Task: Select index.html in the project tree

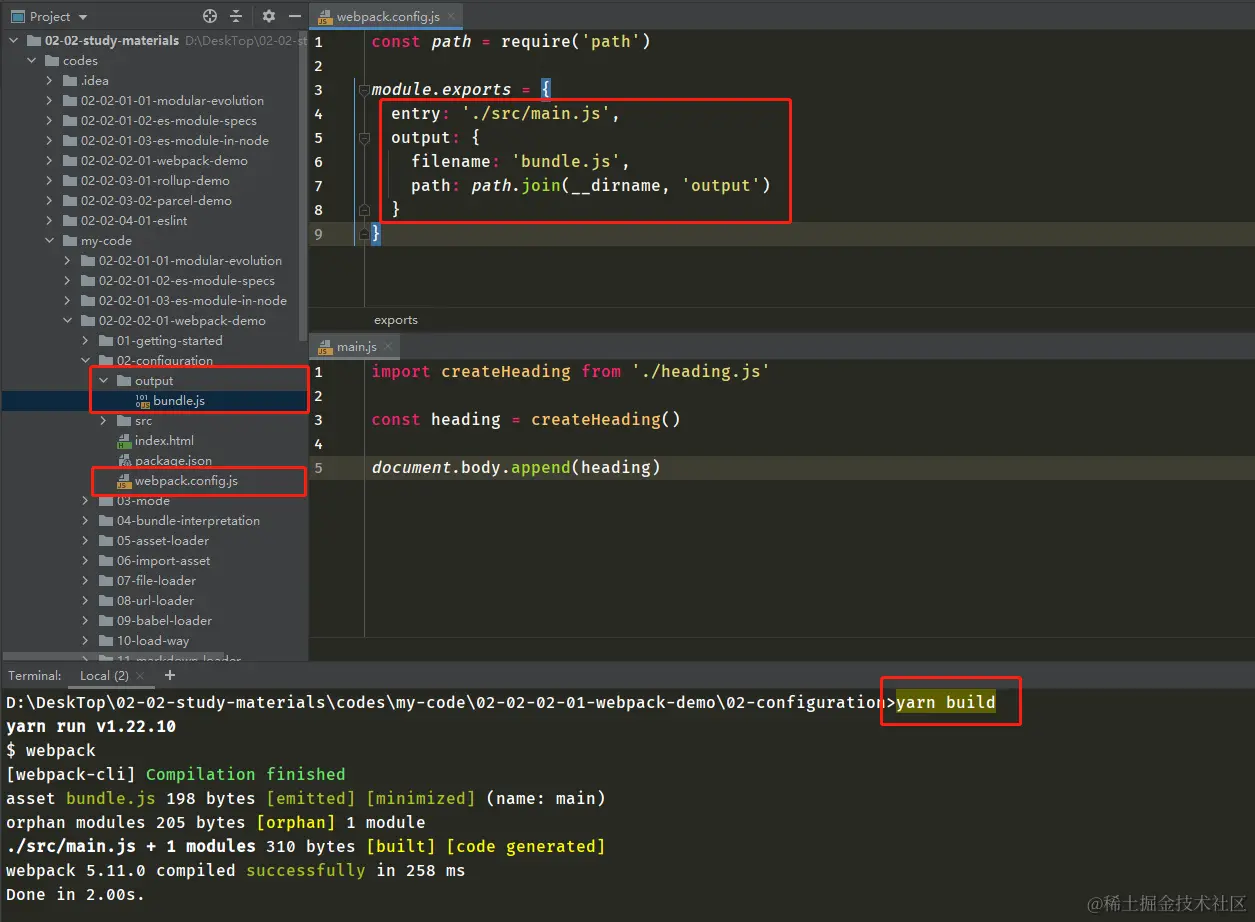Action: [164, 441]
